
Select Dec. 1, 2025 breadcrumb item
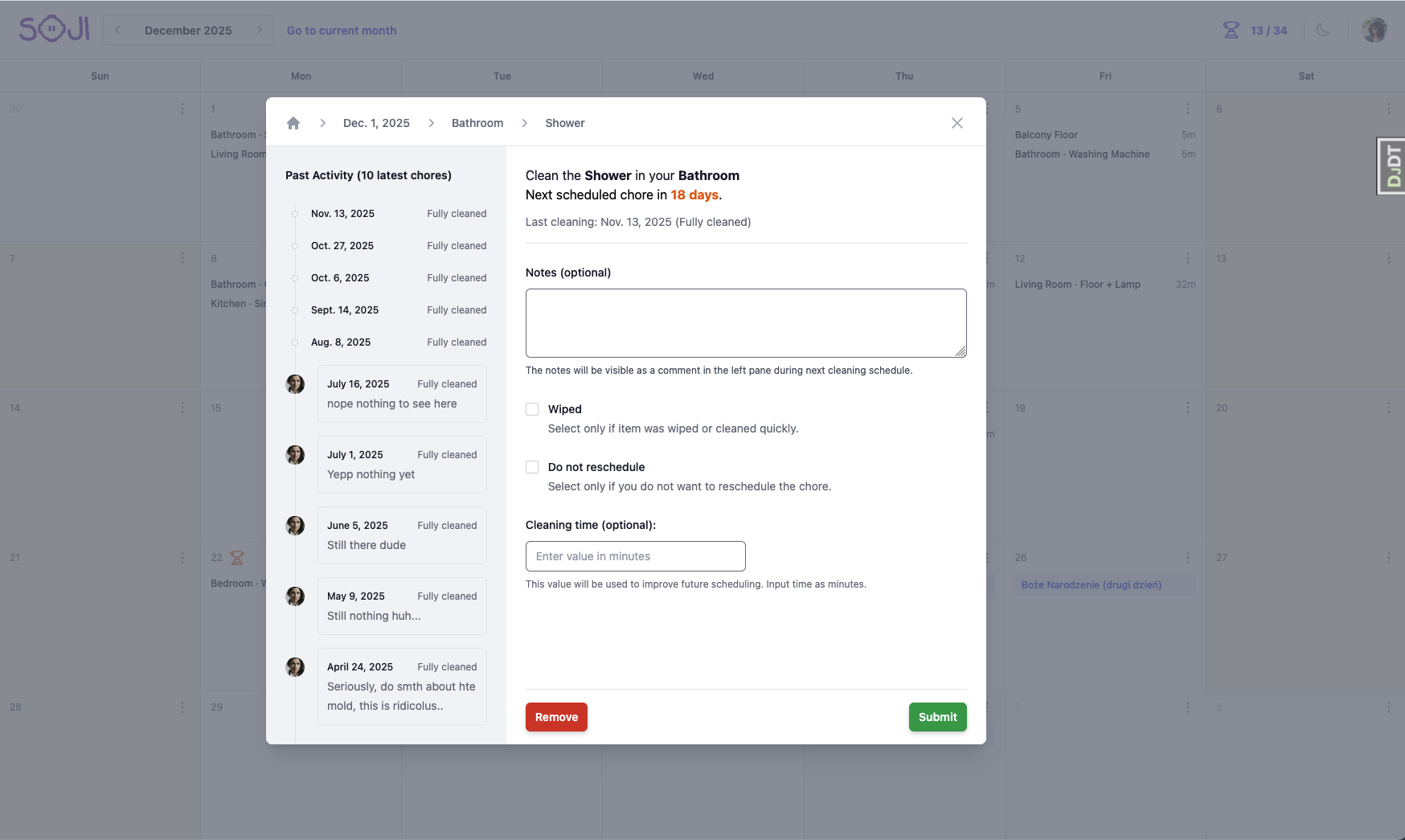[376, 123]
